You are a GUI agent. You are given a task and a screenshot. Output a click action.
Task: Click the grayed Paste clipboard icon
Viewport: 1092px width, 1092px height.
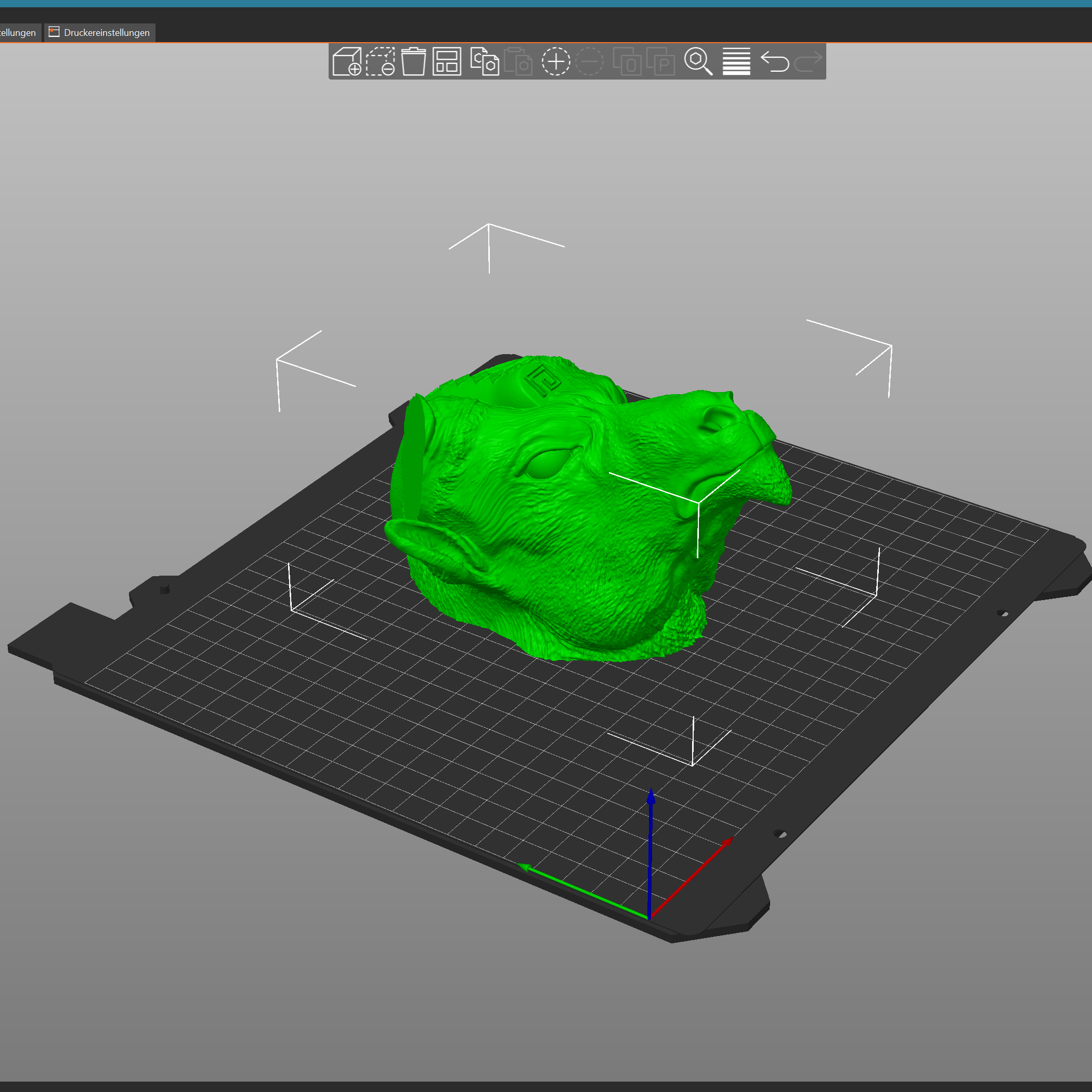518,61
